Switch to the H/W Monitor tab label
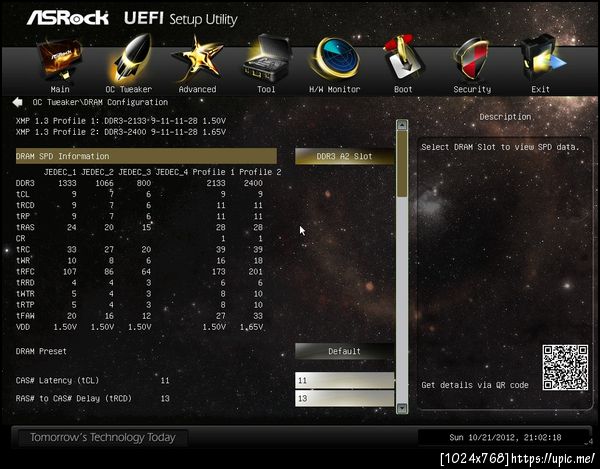 click(334, 90)
